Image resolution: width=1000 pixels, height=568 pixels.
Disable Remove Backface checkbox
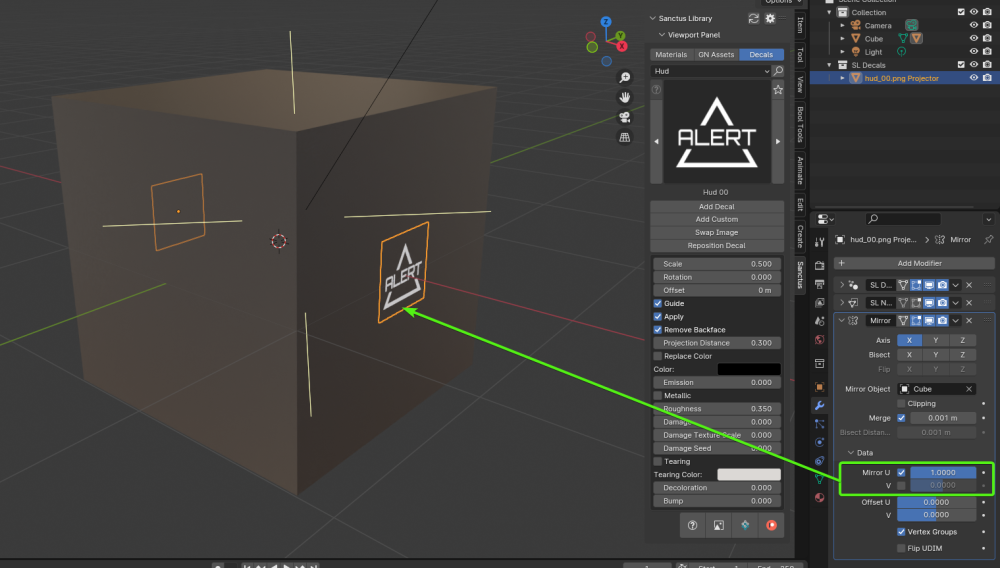658,330
